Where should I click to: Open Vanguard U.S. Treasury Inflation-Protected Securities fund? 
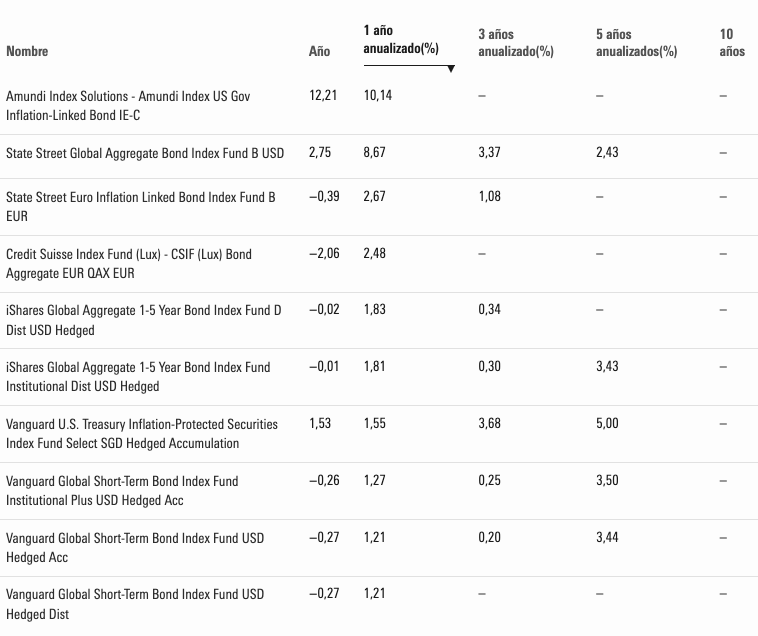pyautogui.click(x=142, y=434)
